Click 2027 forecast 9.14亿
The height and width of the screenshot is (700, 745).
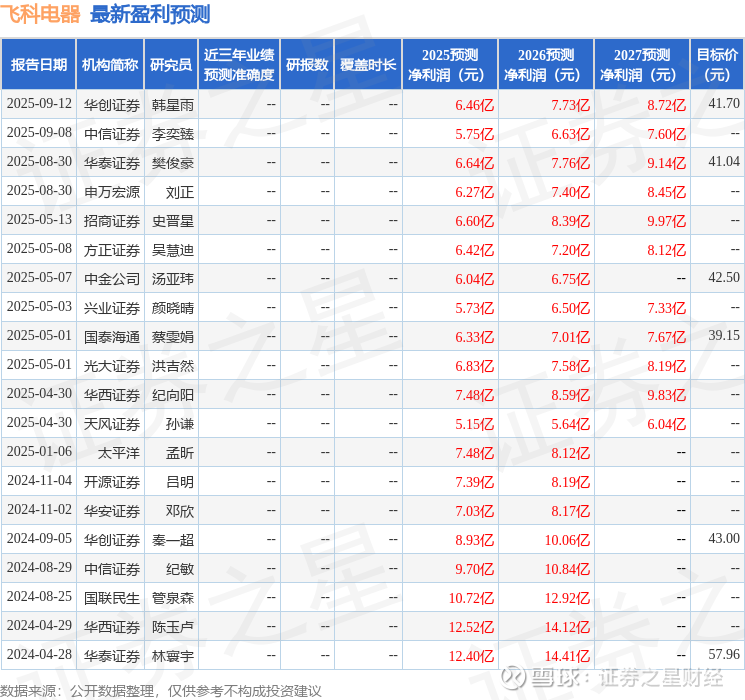(666, 163)
